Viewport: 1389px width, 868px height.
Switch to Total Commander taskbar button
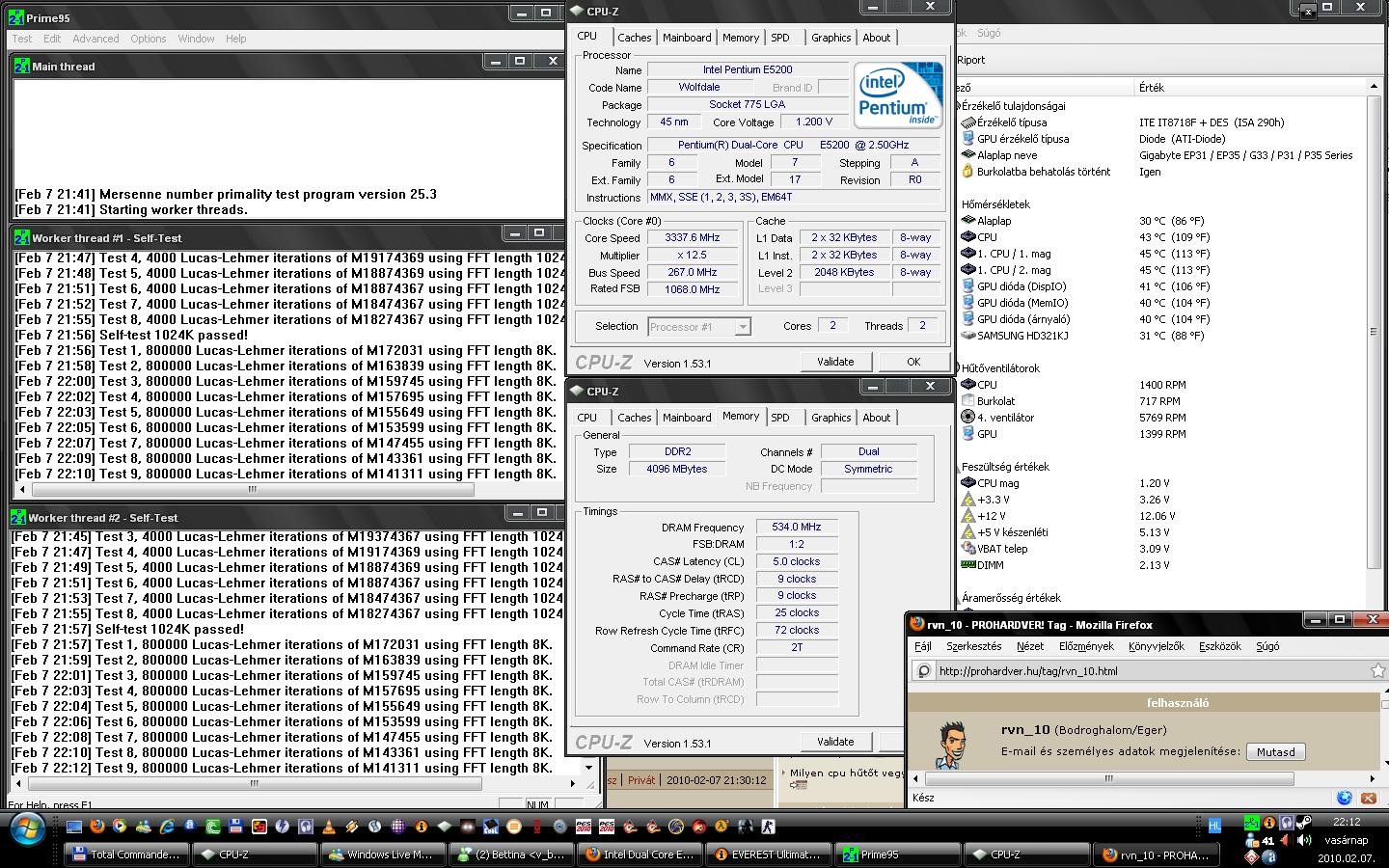[126, 854]
